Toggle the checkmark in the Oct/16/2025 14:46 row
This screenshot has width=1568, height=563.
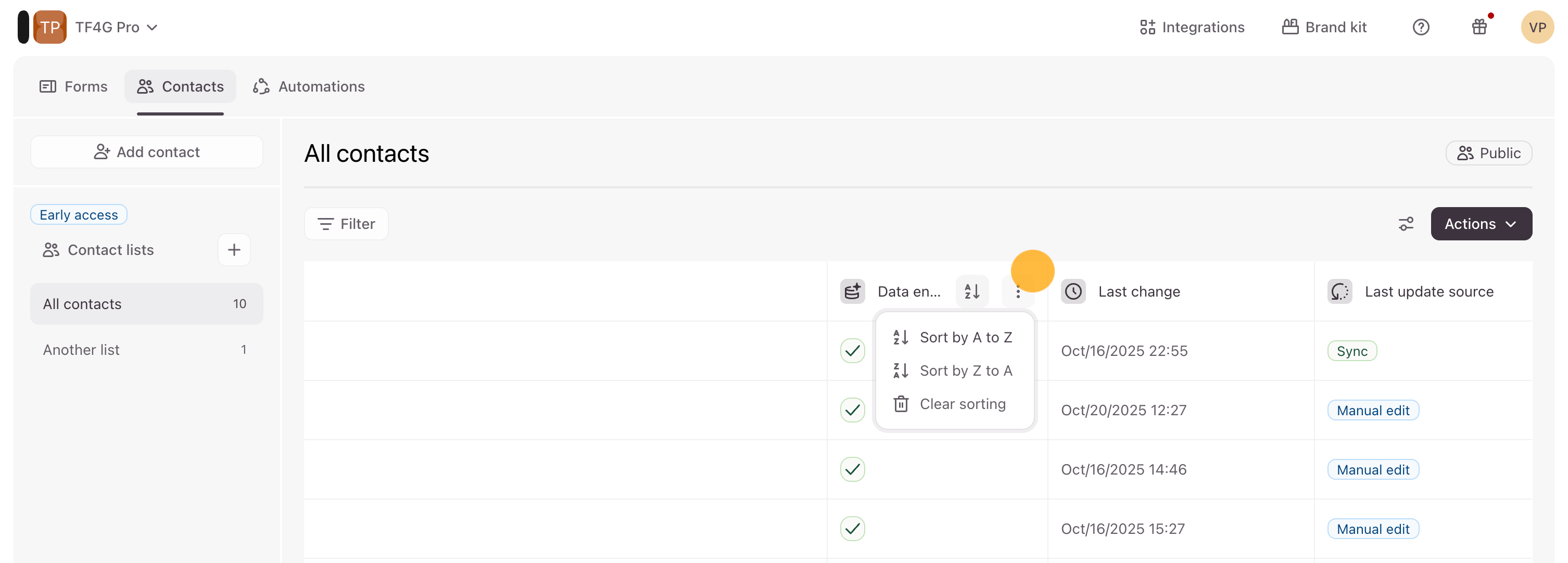coord(852,469)
